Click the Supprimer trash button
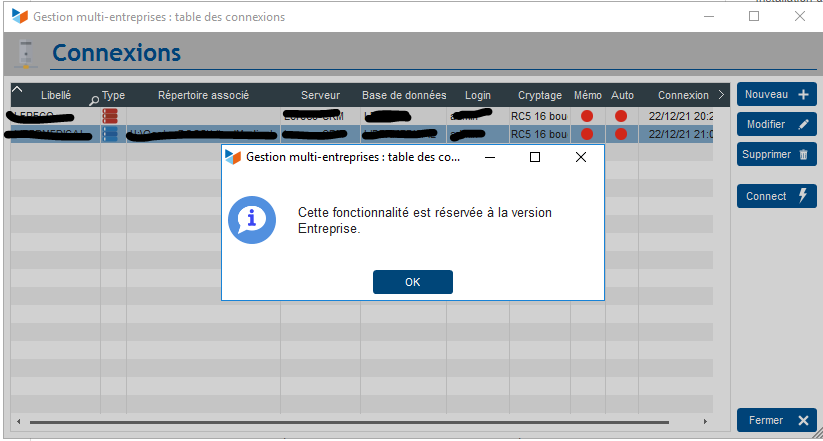Viewport: 823px width, 441px height. (x=778, y=155)
